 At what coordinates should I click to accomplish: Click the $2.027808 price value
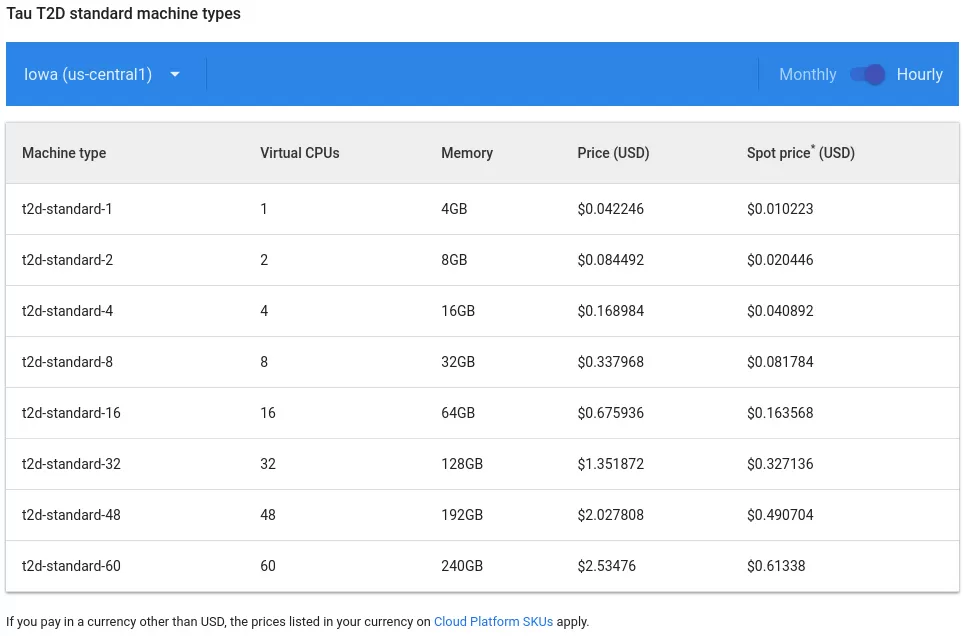[x=611, y=515]
